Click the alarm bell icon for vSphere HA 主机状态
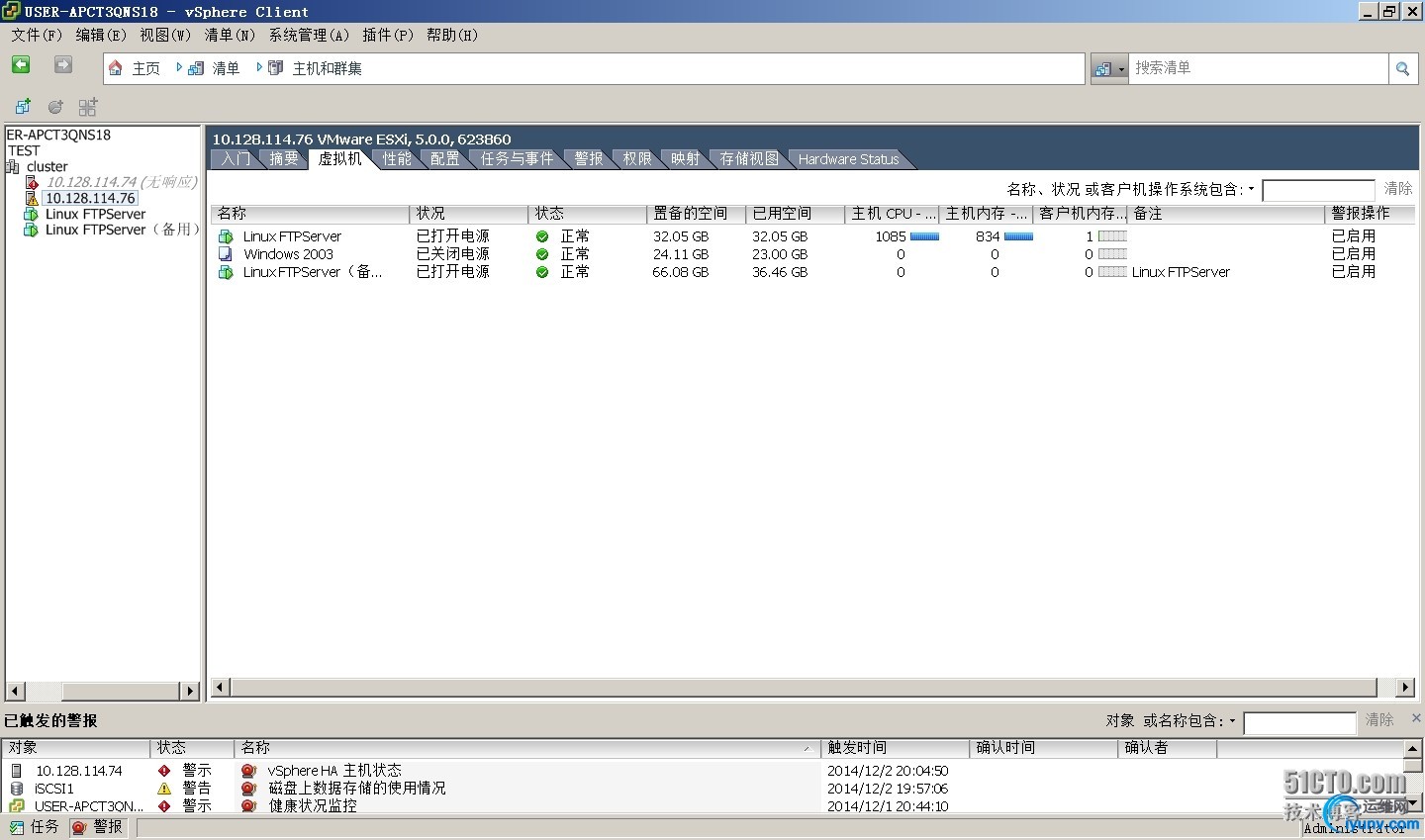This screenshot has width=1425, height=840. click(248, 771)
